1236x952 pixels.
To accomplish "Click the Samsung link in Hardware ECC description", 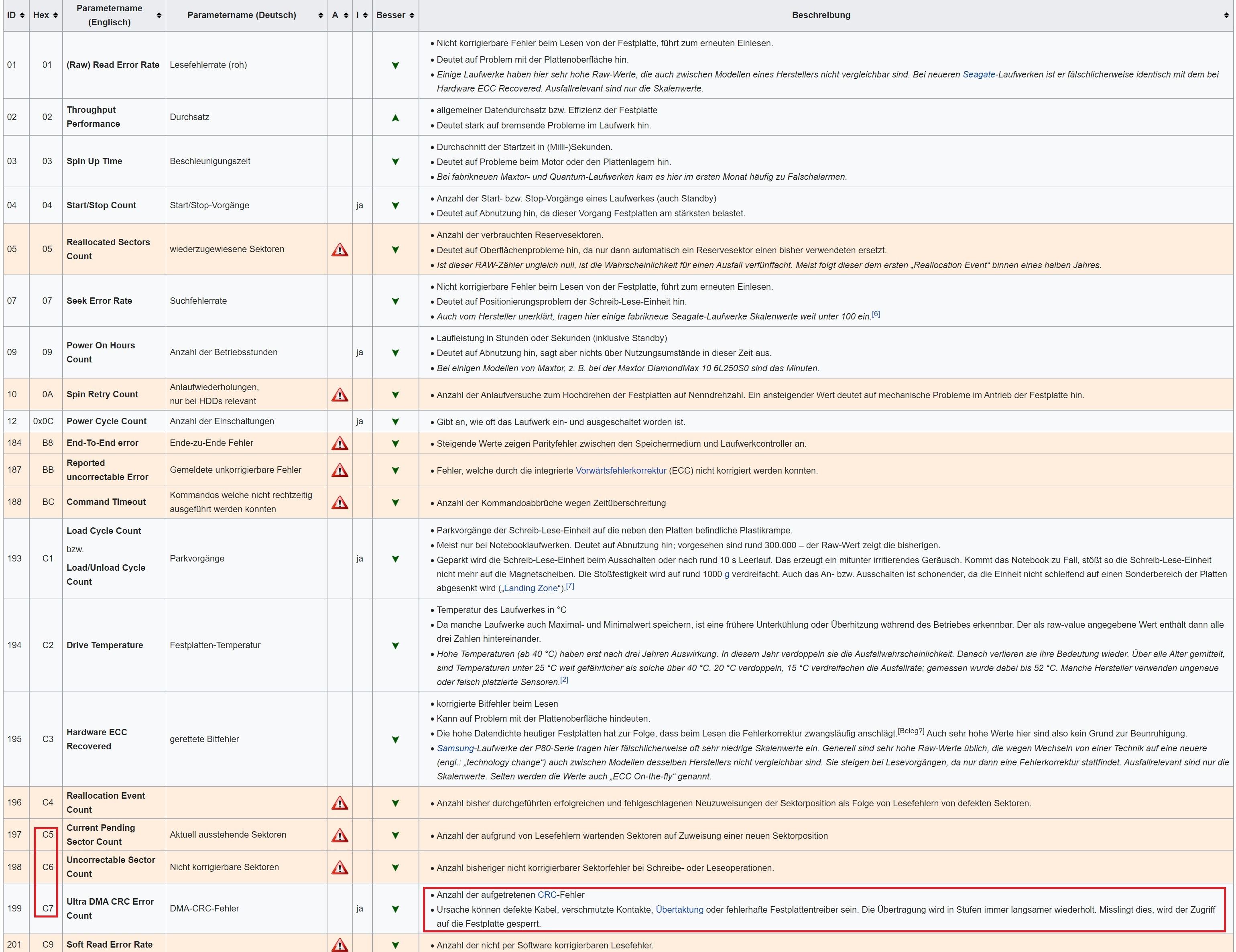I will click(x=455, y=748).
